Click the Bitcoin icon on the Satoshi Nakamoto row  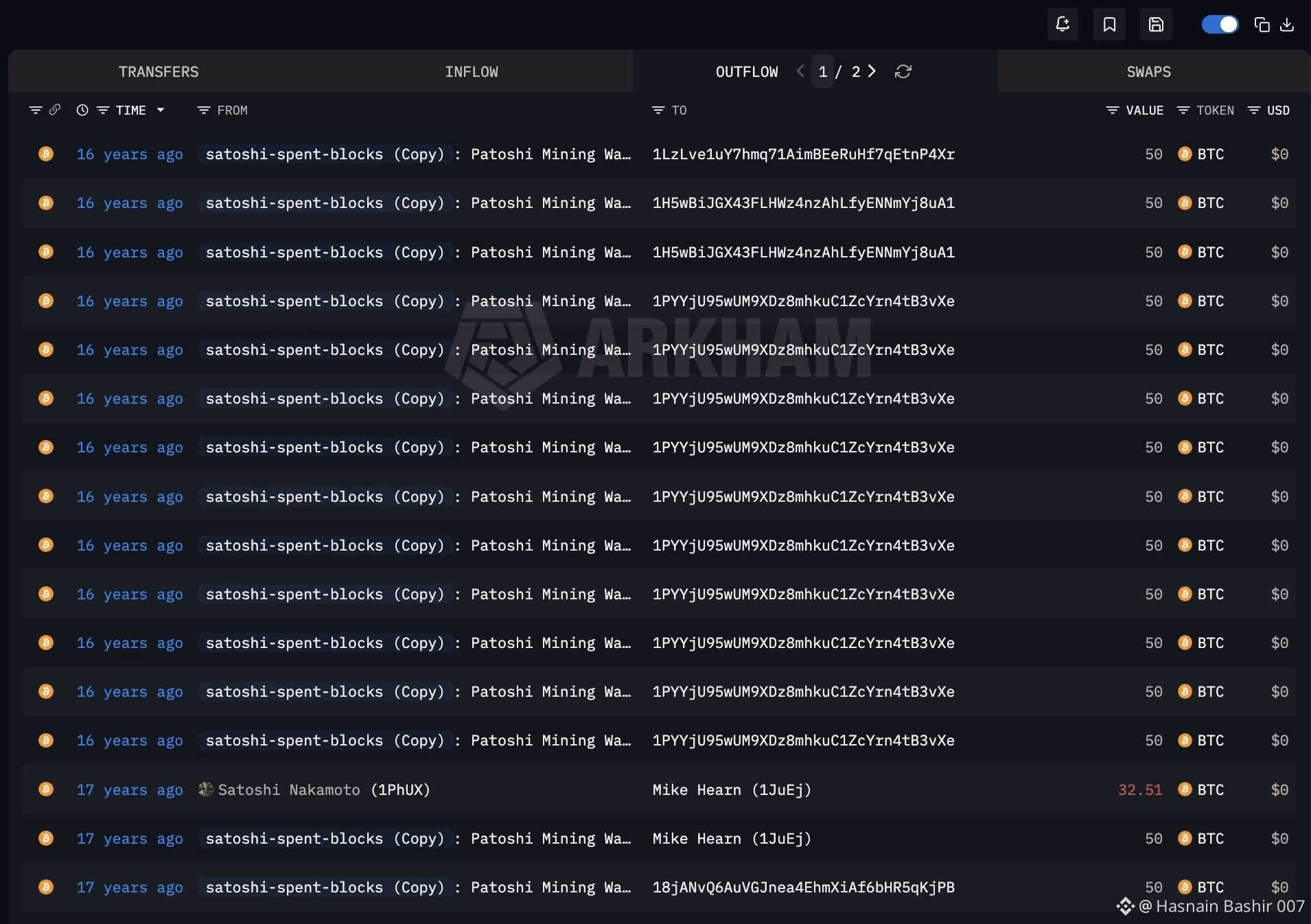46,789
